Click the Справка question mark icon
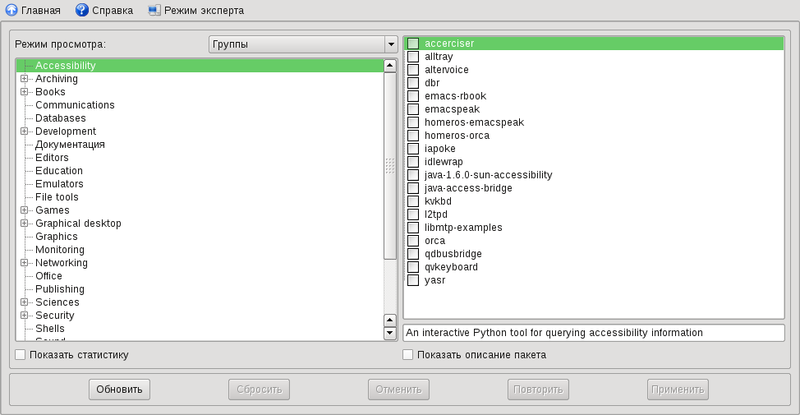This screenshot has height=415, width=800. pyautogui.click(x=82, y=10)
